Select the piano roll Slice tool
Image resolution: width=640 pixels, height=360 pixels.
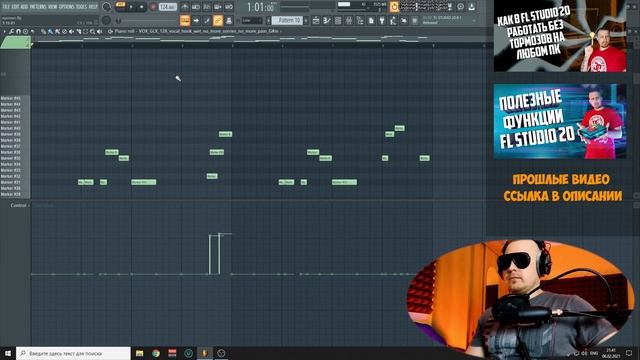(x=78, y=31)
